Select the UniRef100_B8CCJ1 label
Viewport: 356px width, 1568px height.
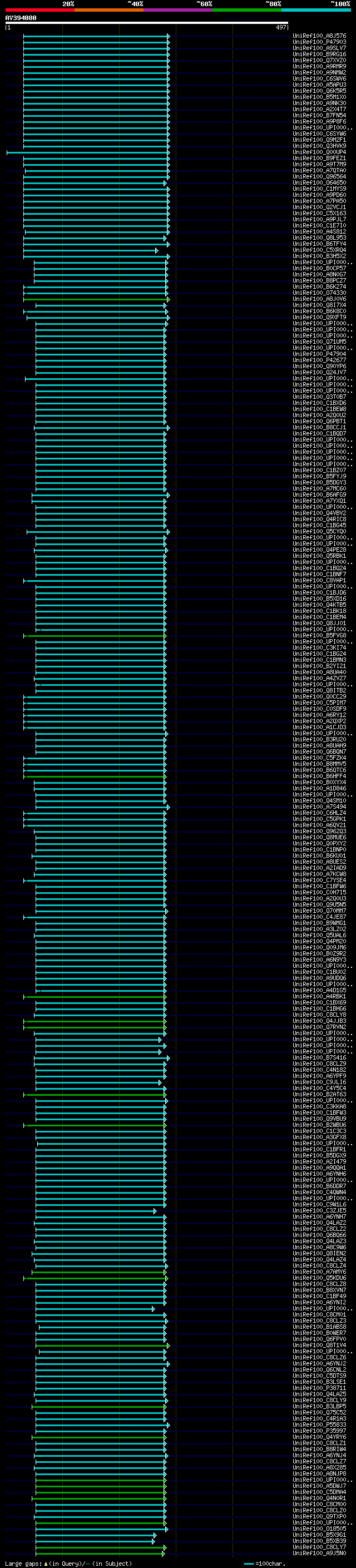point(319,427)
